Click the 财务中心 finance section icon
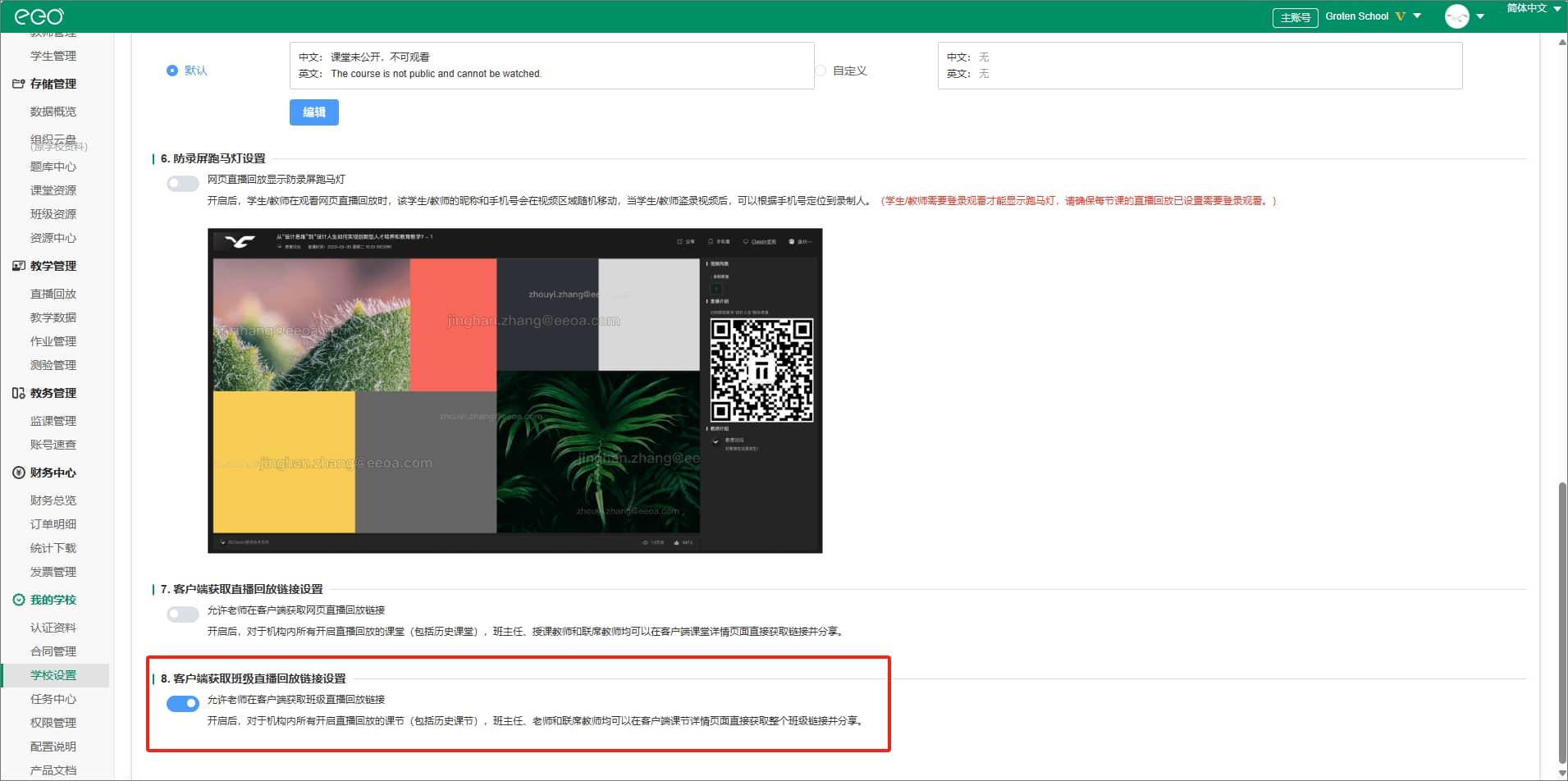 tap(18, 473)
